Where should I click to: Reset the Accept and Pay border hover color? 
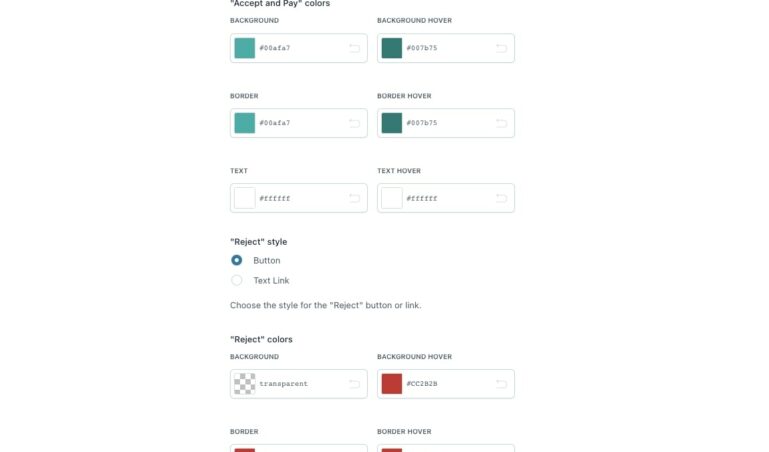pyautogui.click(x=501, y=123)
